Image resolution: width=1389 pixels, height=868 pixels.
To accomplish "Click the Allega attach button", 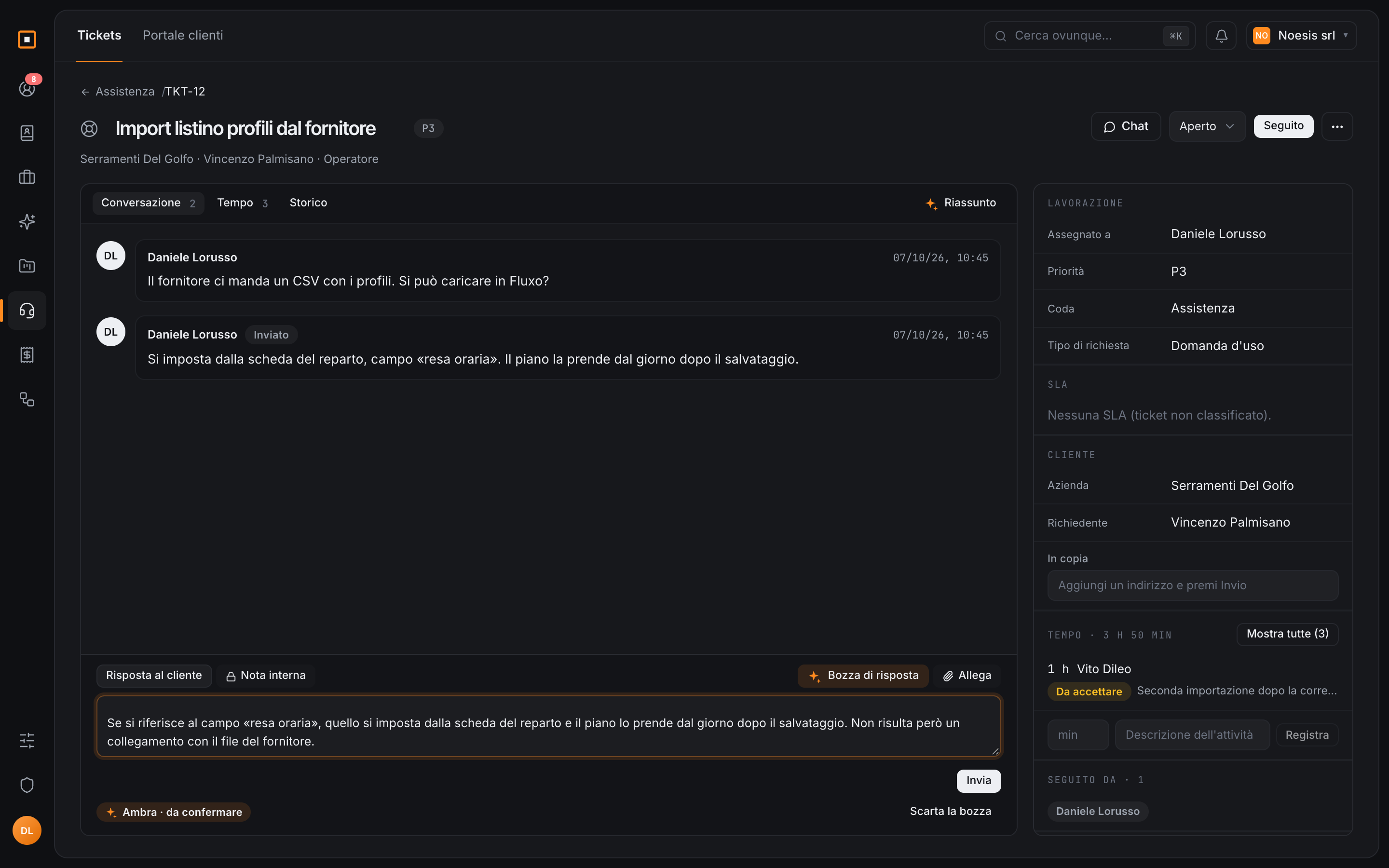I will (967, 676).
